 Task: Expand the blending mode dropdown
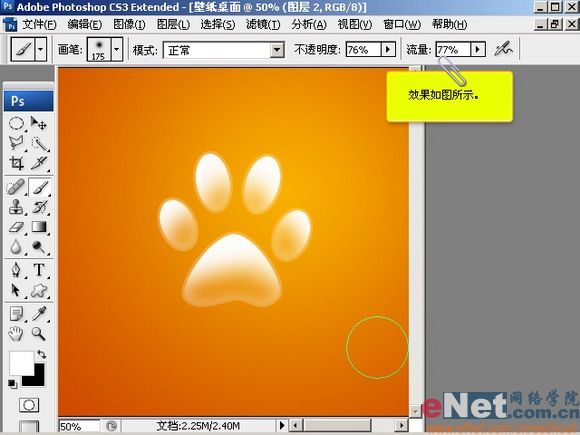[277, 50]
